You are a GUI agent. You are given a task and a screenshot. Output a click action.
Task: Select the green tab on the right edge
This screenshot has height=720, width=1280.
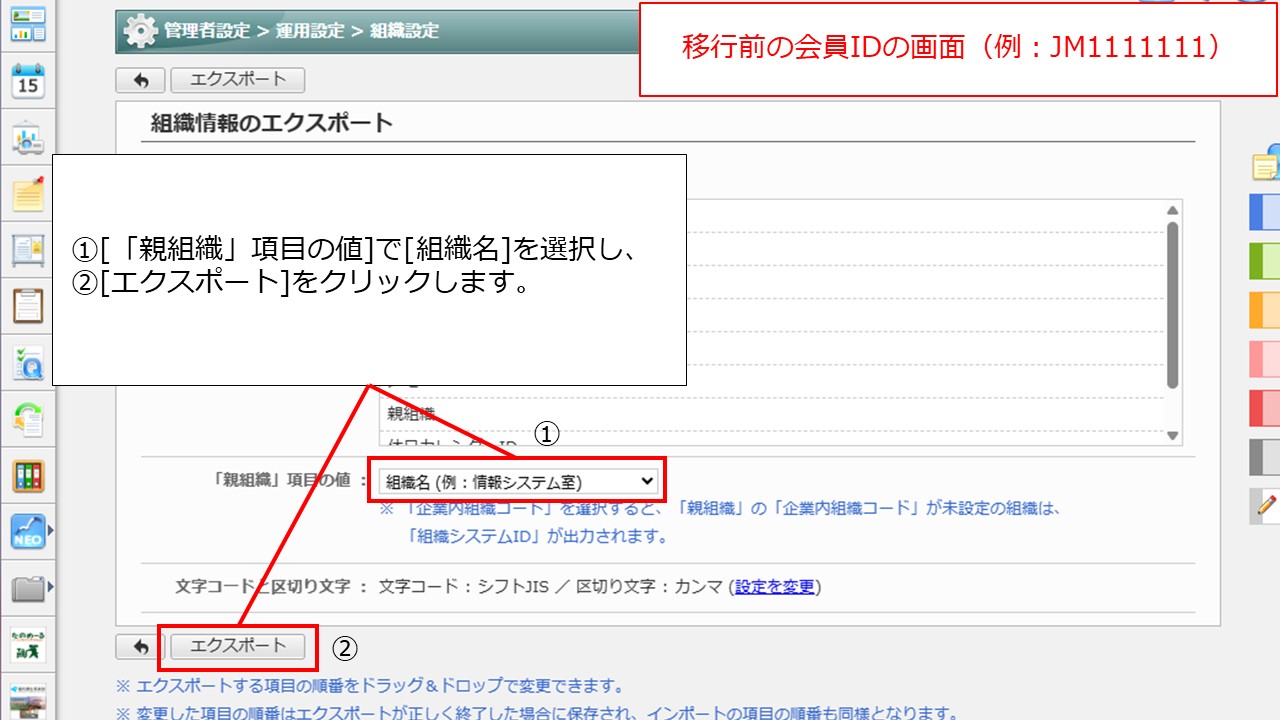click(1265, 261)
